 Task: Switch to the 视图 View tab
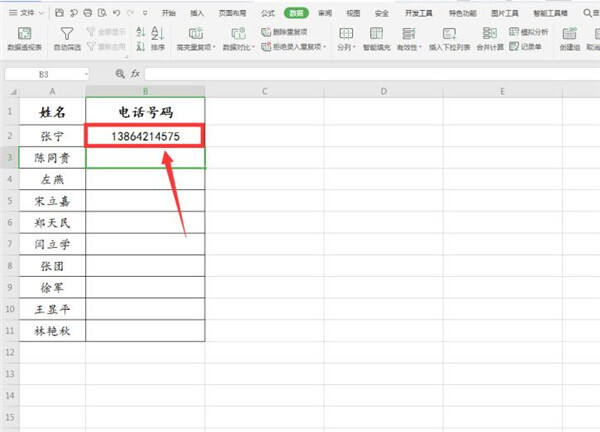pyautogui.click(x=353, y=13)
